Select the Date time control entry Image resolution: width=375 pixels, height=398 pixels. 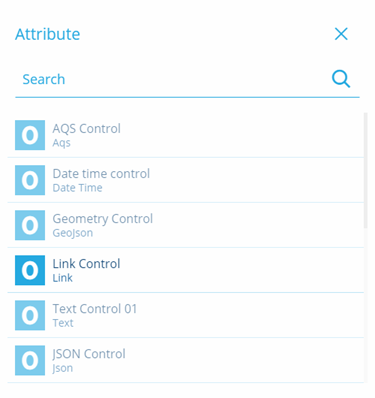tap(186, 180)
